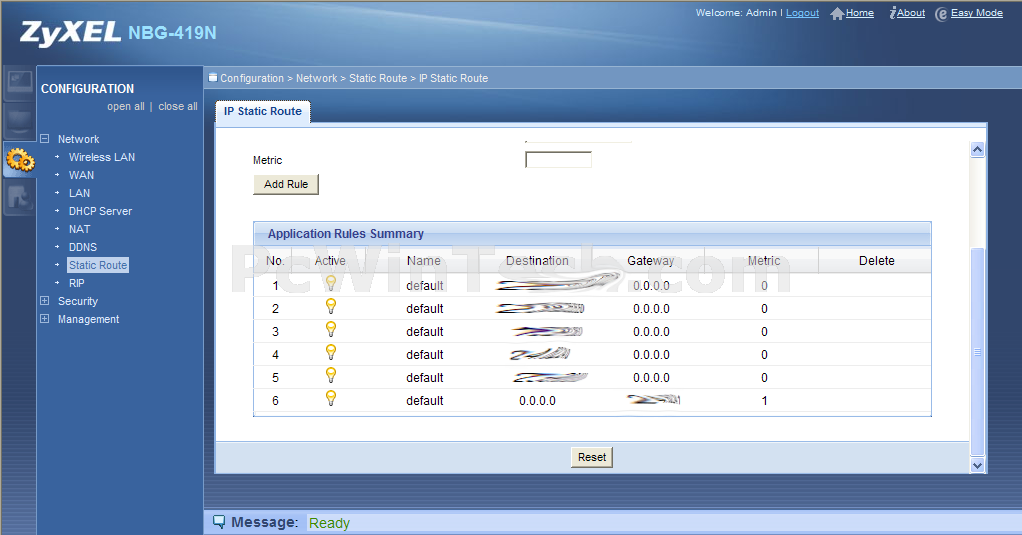1022x535 pixels.
Task: Click destination 0.0.0.0 in row 6
Action: click(537, 401)
